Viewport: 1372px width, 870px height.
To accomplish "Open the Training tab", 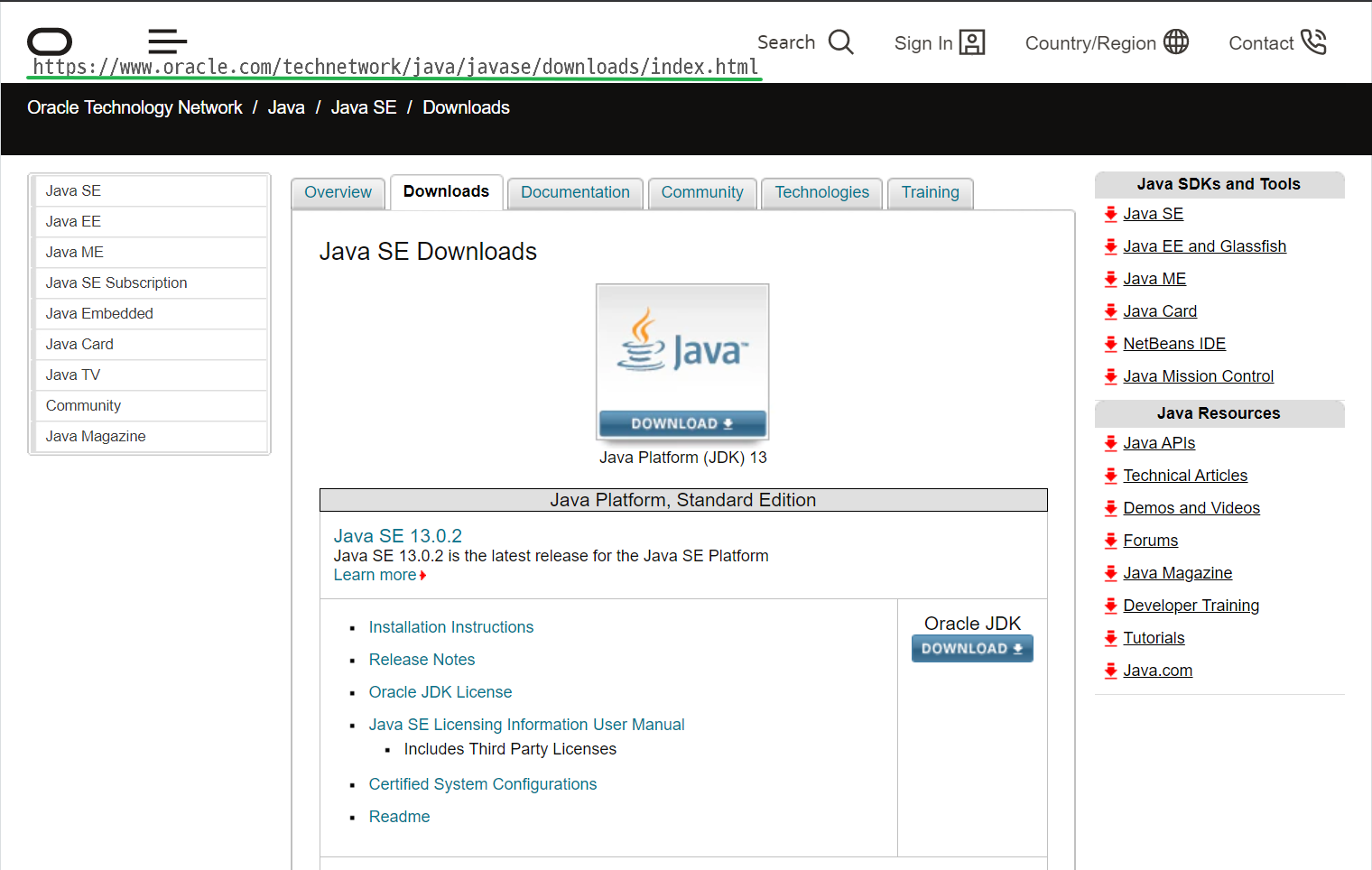I will [930, 192].
